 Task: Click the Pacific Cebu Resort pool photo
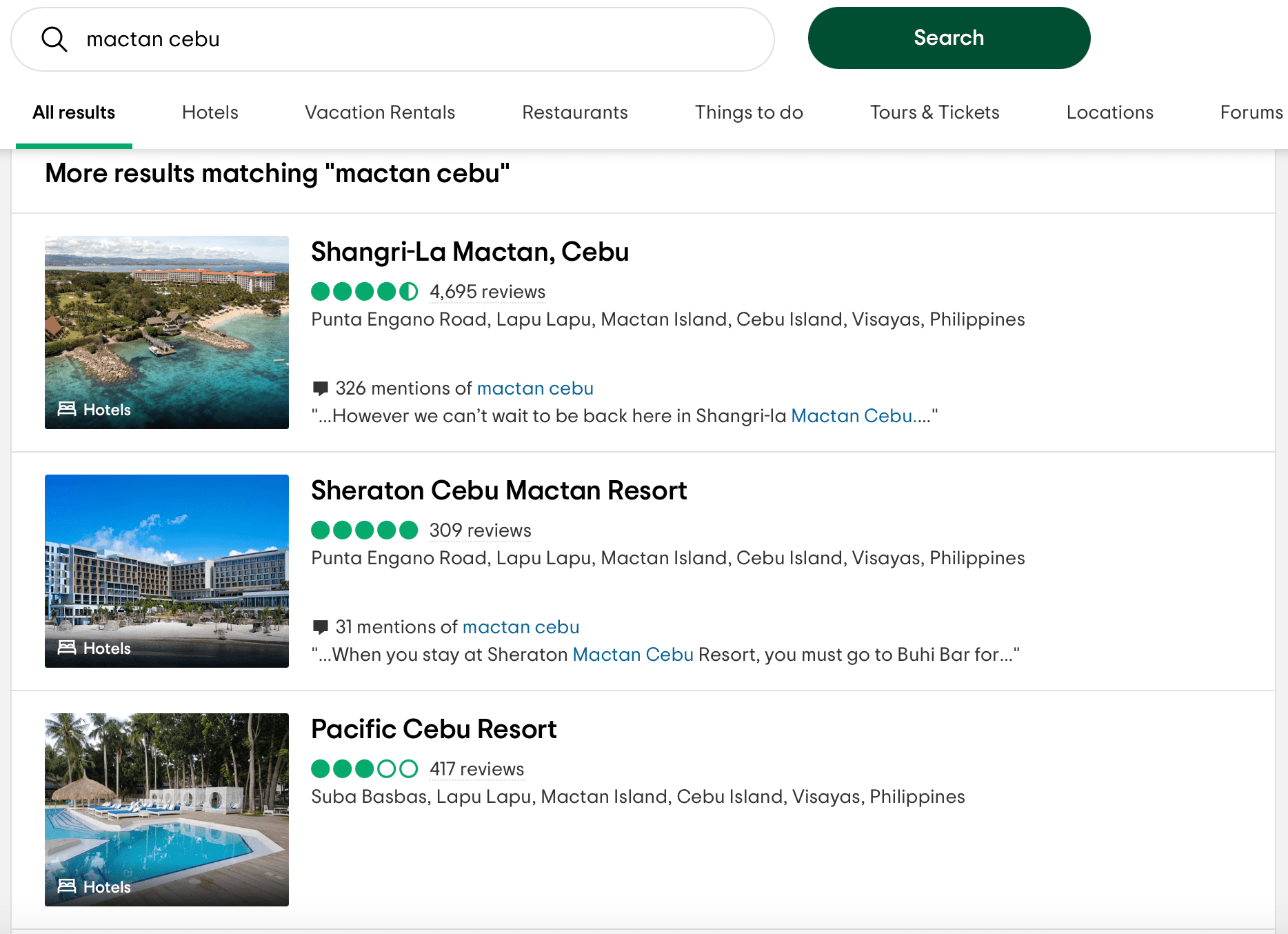tap(166, 808)
